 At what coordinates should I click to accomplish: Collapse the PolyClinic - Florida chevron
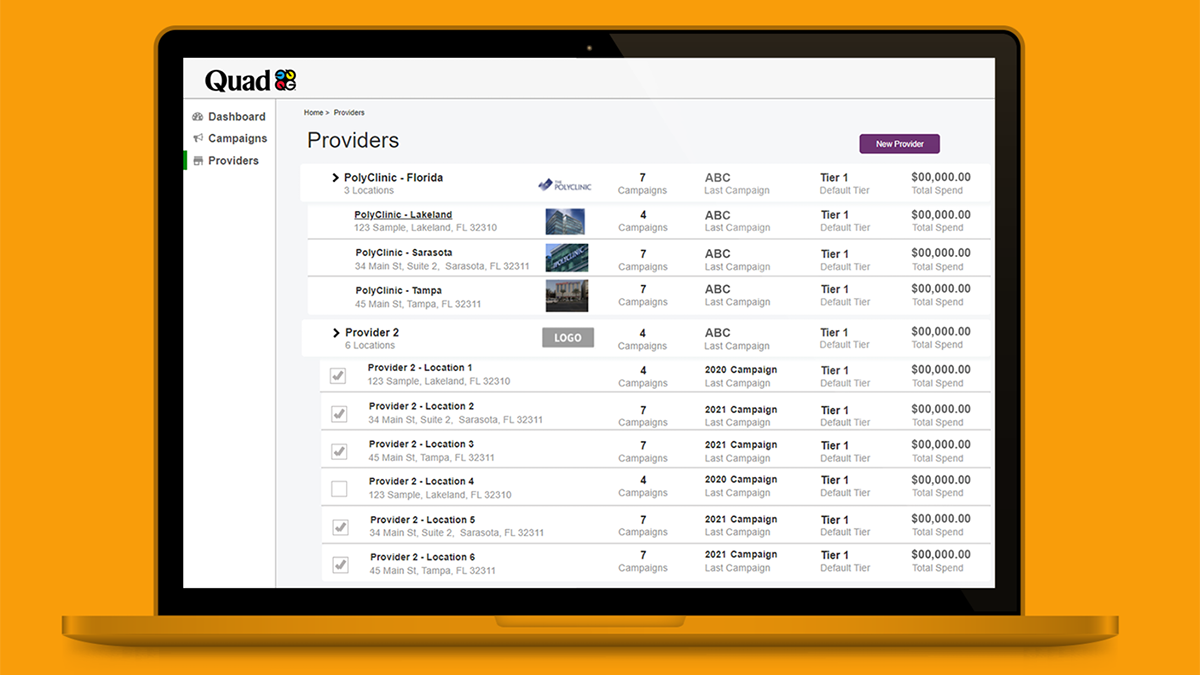(x=336, y=178)
